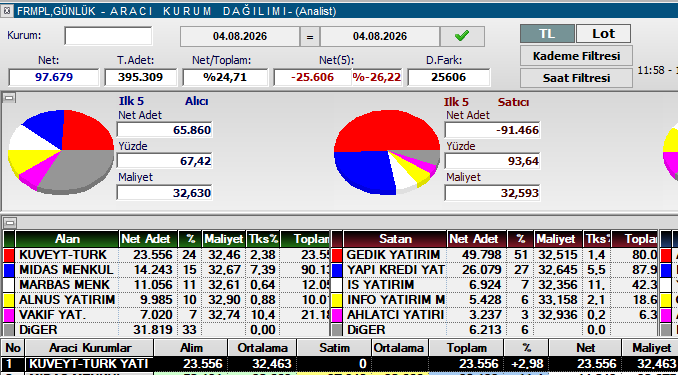Sort bottom table by Toplam header

tap(466, 348)
